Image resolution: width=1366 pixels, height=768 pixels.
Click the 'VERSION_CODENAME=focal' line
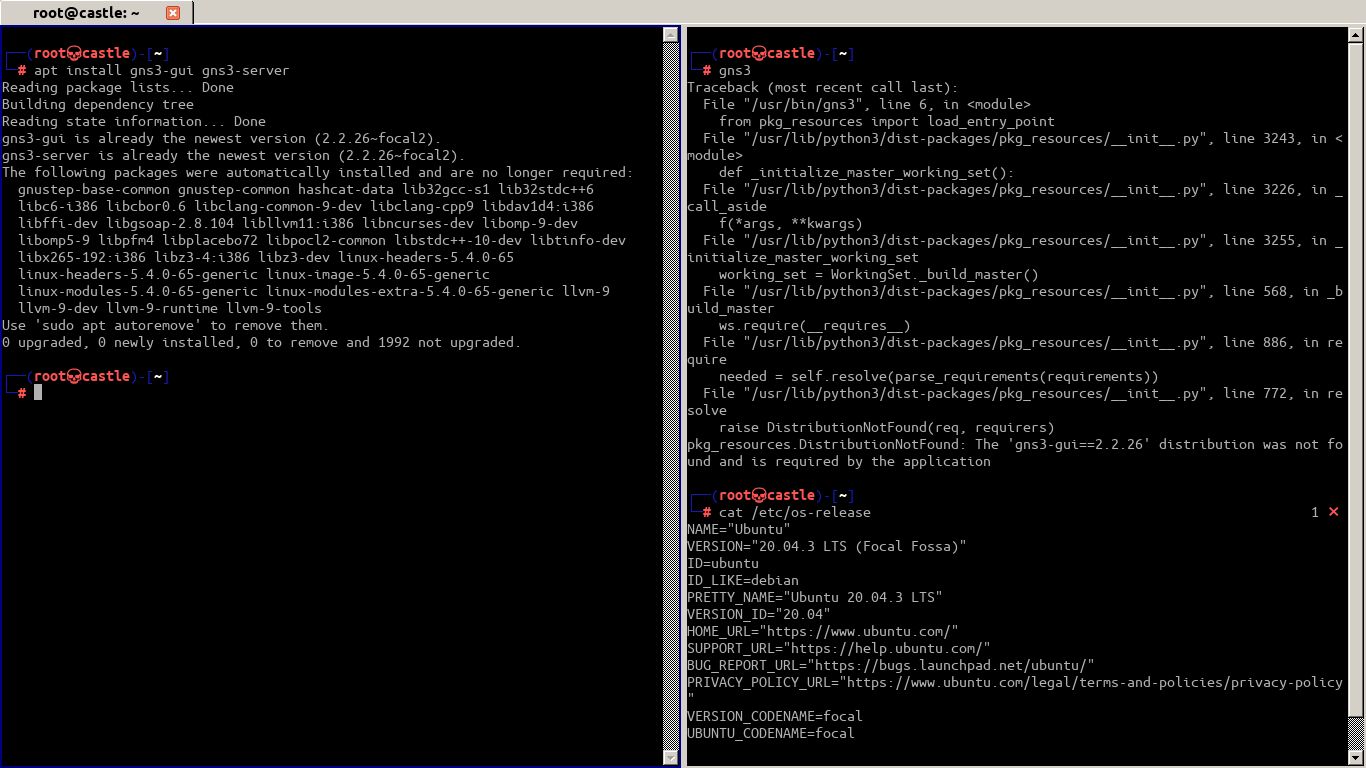pos(775,716)
